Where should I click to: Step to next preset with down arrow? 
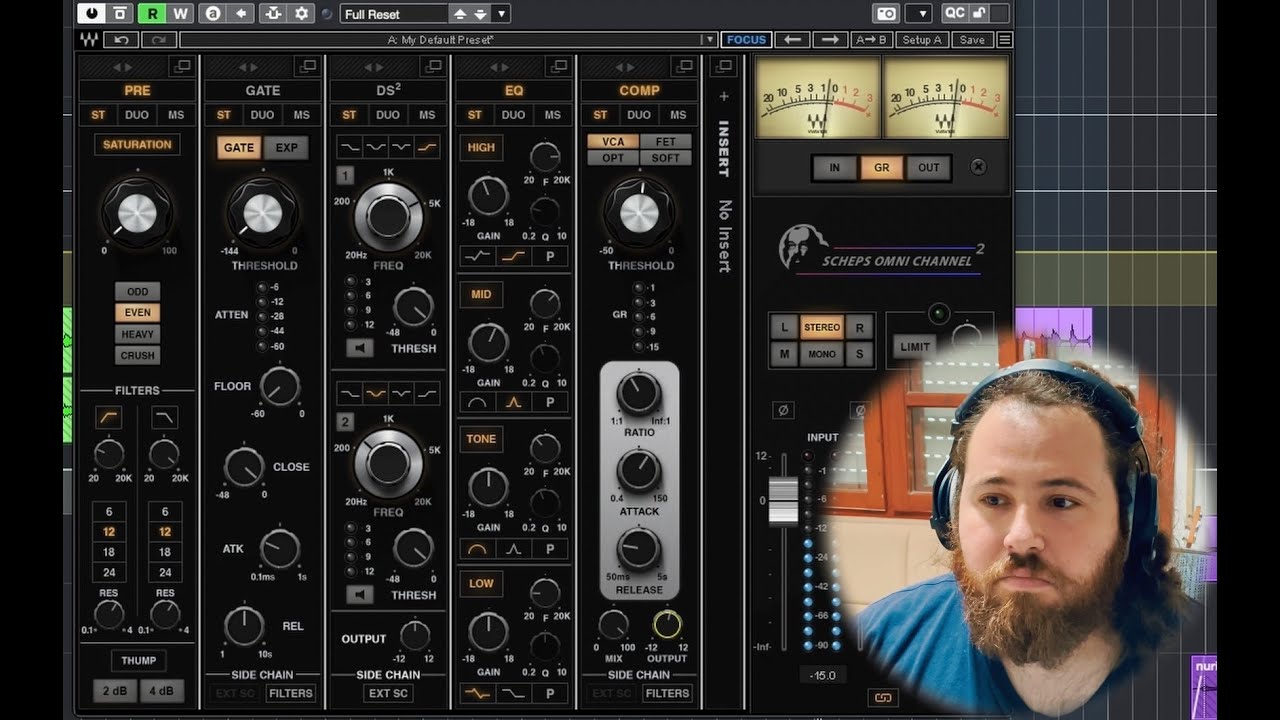(x=480, y=14)
